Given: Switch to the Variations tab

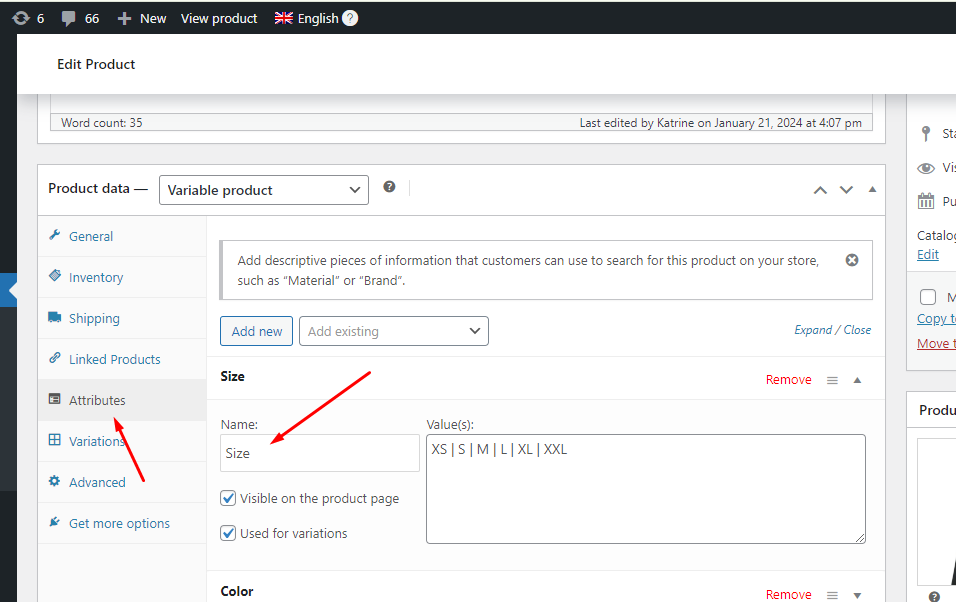Looking at the screenshot, I should tap(97, 441).
